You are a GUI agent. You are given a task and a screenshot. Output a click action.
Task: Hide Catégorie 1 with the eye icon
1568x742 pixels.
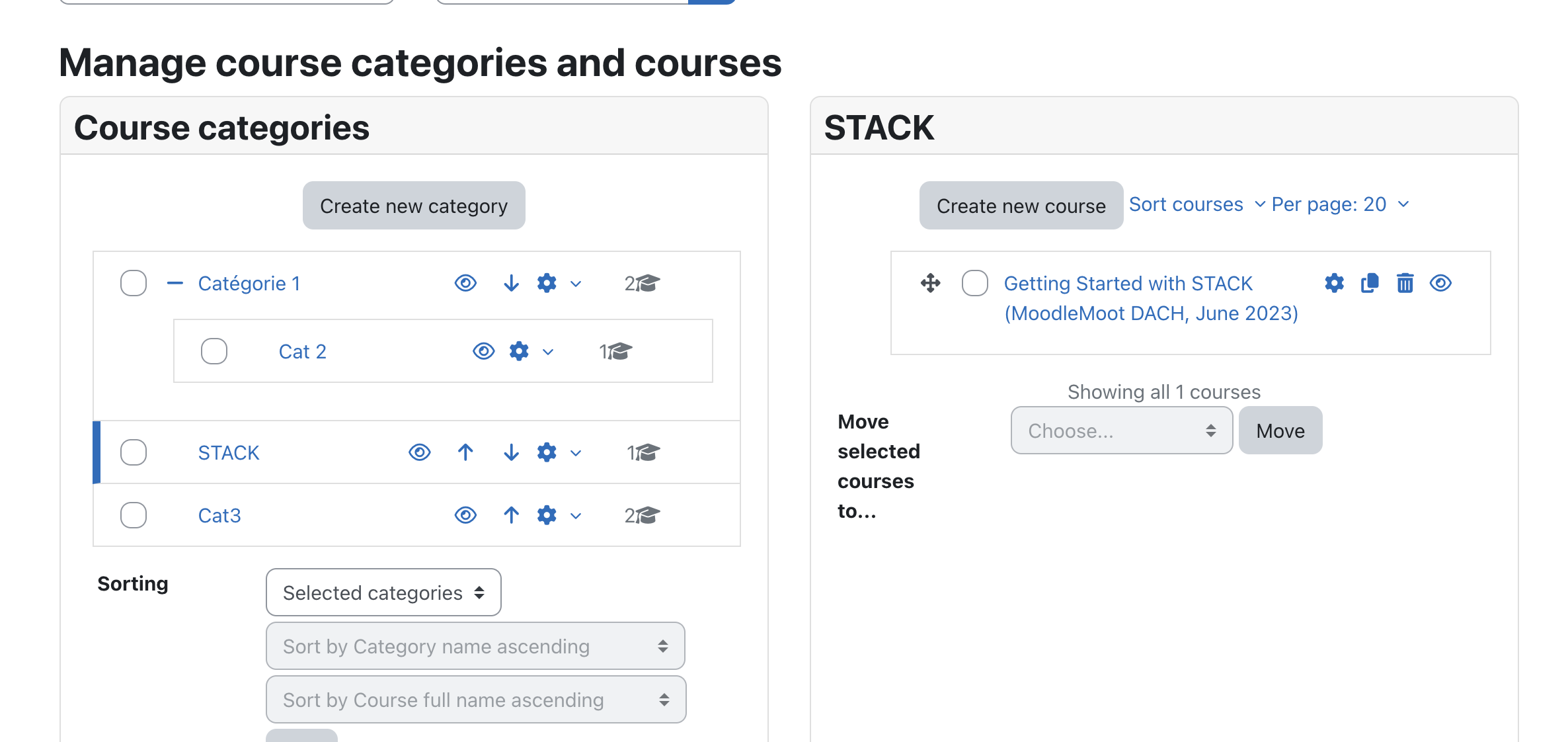click(465, 283)
